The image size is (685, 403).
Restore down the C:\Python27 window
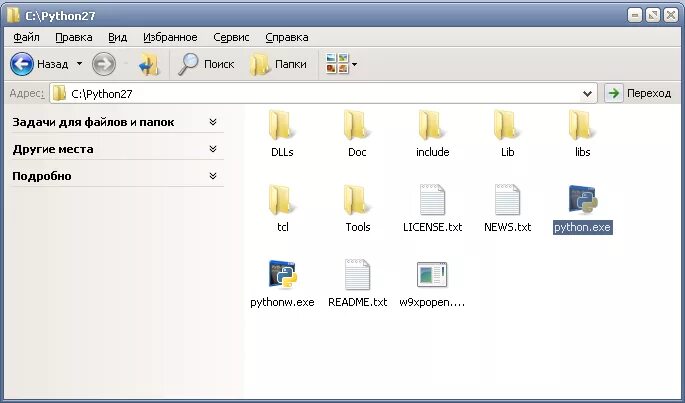[x=653, y=16]
